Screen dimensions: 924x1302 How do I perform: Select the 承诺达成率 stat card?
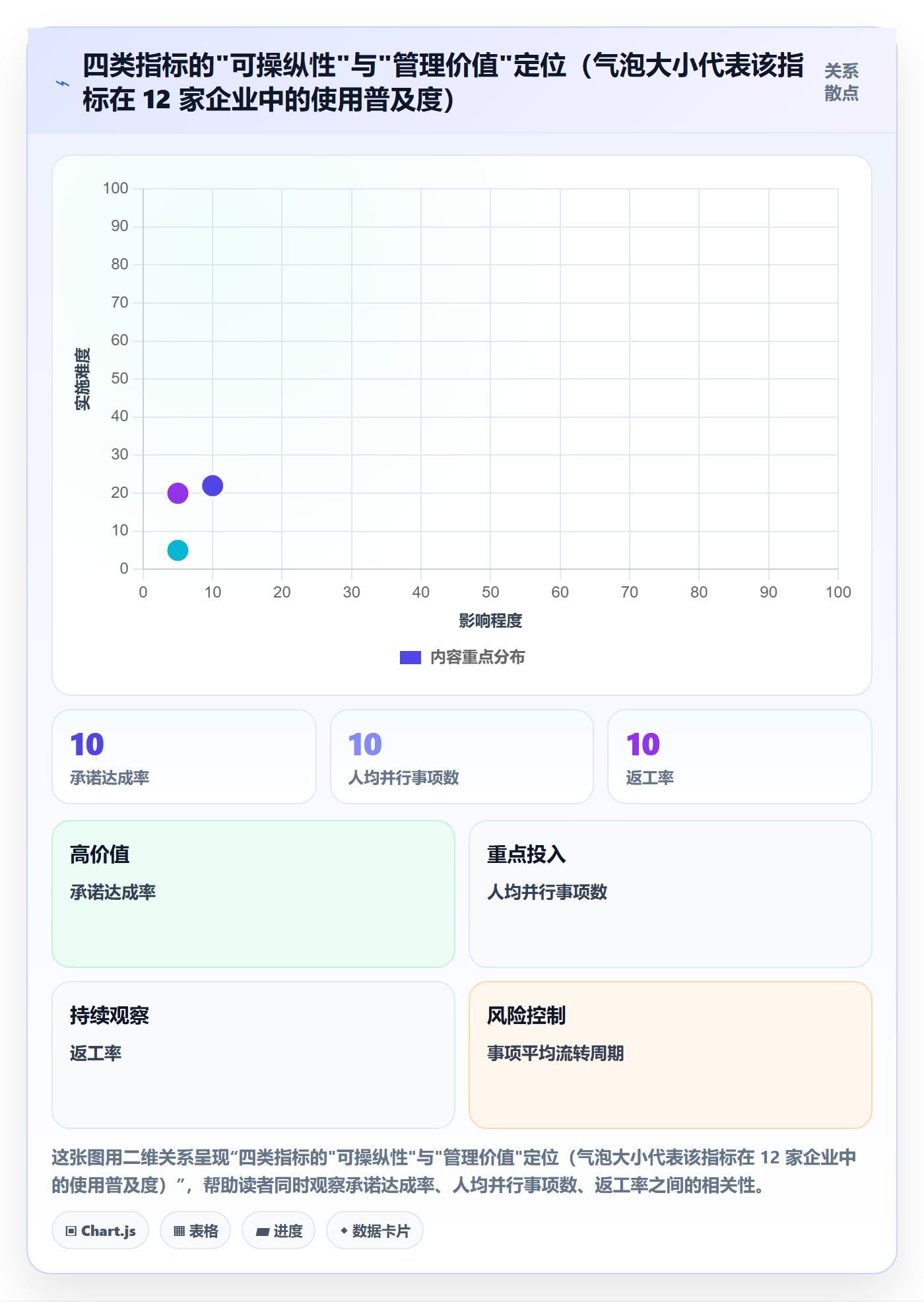tap(184, 757)
